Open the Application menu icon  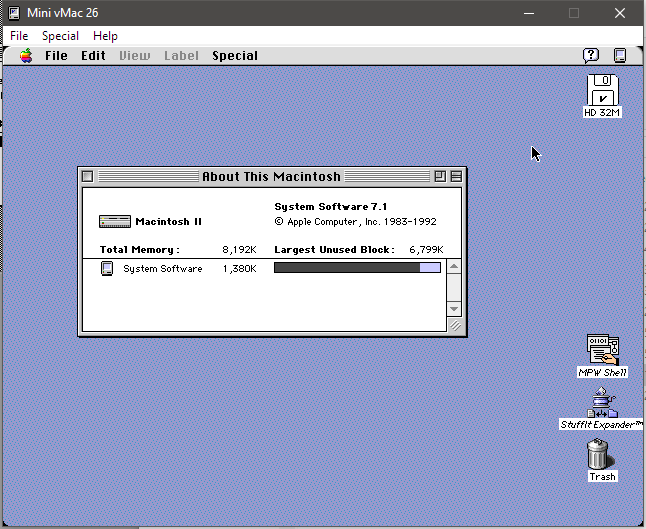620,55
